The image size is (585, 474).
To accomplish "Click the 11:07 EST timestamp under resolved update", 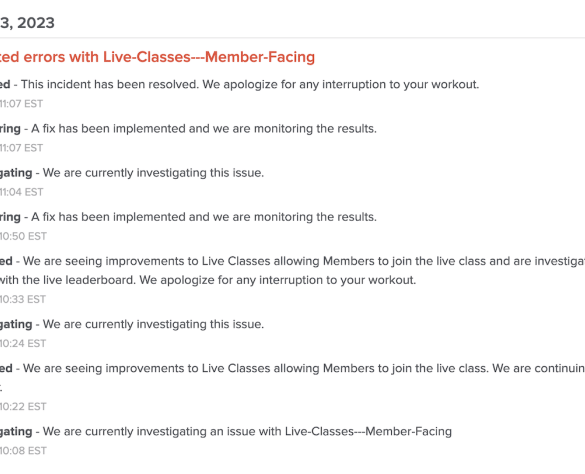I will (x=21, y=104).
